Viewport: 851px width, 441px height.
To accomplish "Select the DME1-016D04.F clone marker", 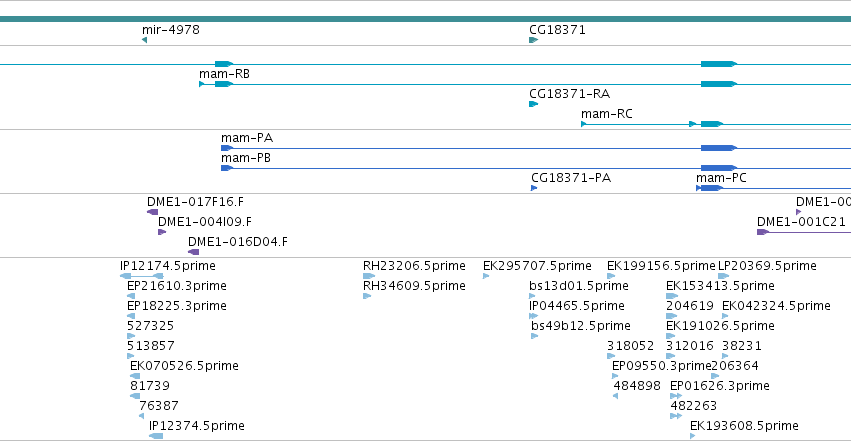I will (193, 252).
